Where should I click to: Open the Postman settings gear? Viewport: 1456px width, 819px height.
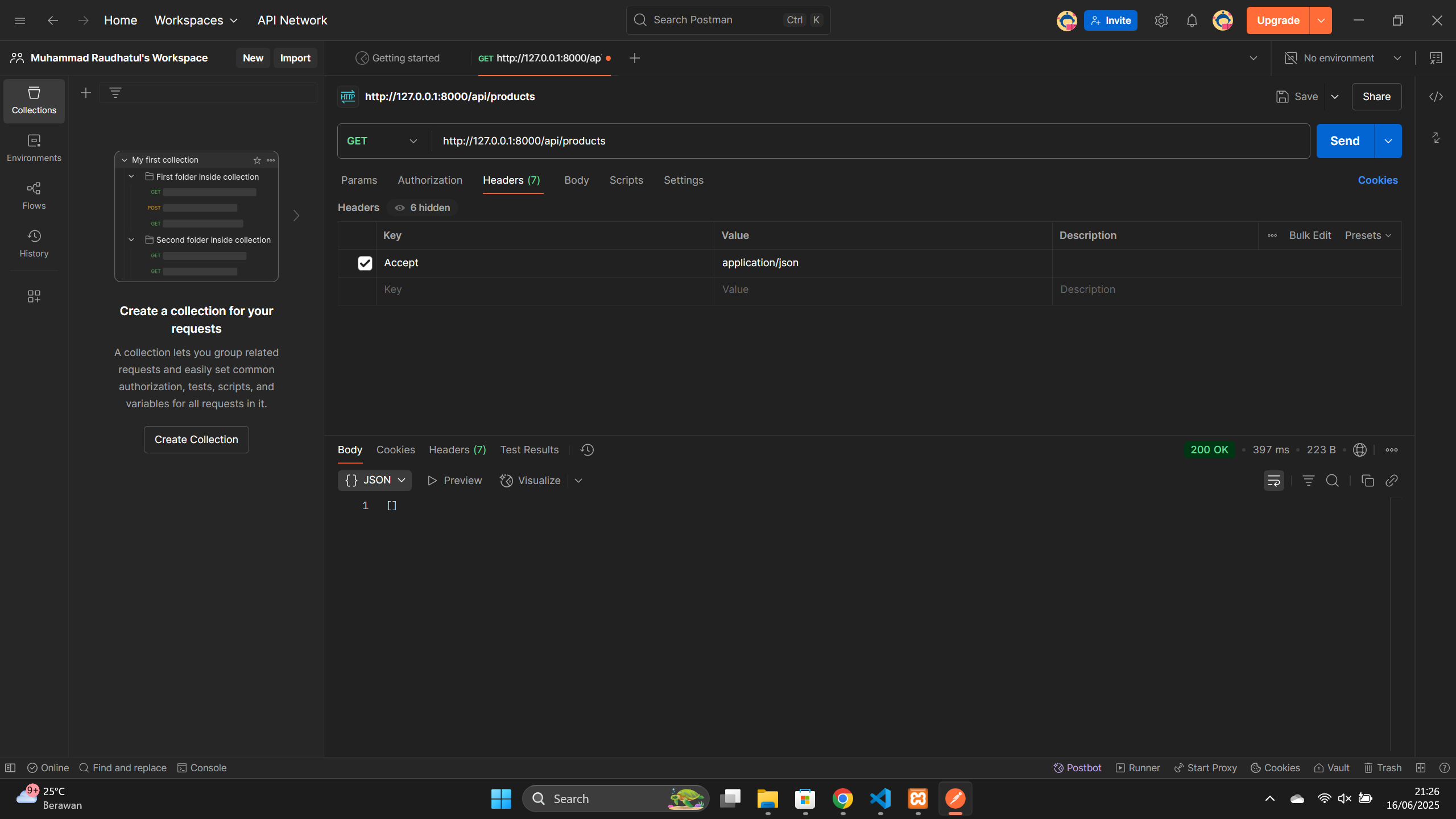(1161, 20)
